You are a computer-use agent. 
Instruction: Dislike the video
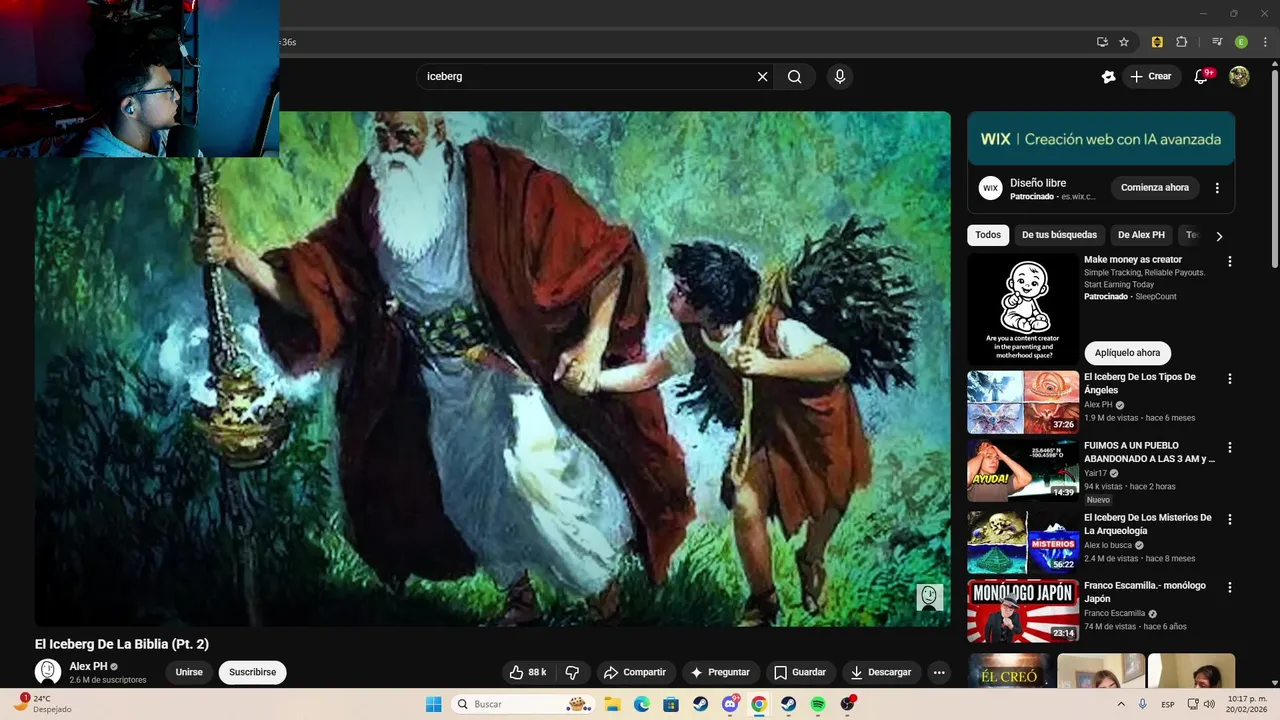(572, 672)
